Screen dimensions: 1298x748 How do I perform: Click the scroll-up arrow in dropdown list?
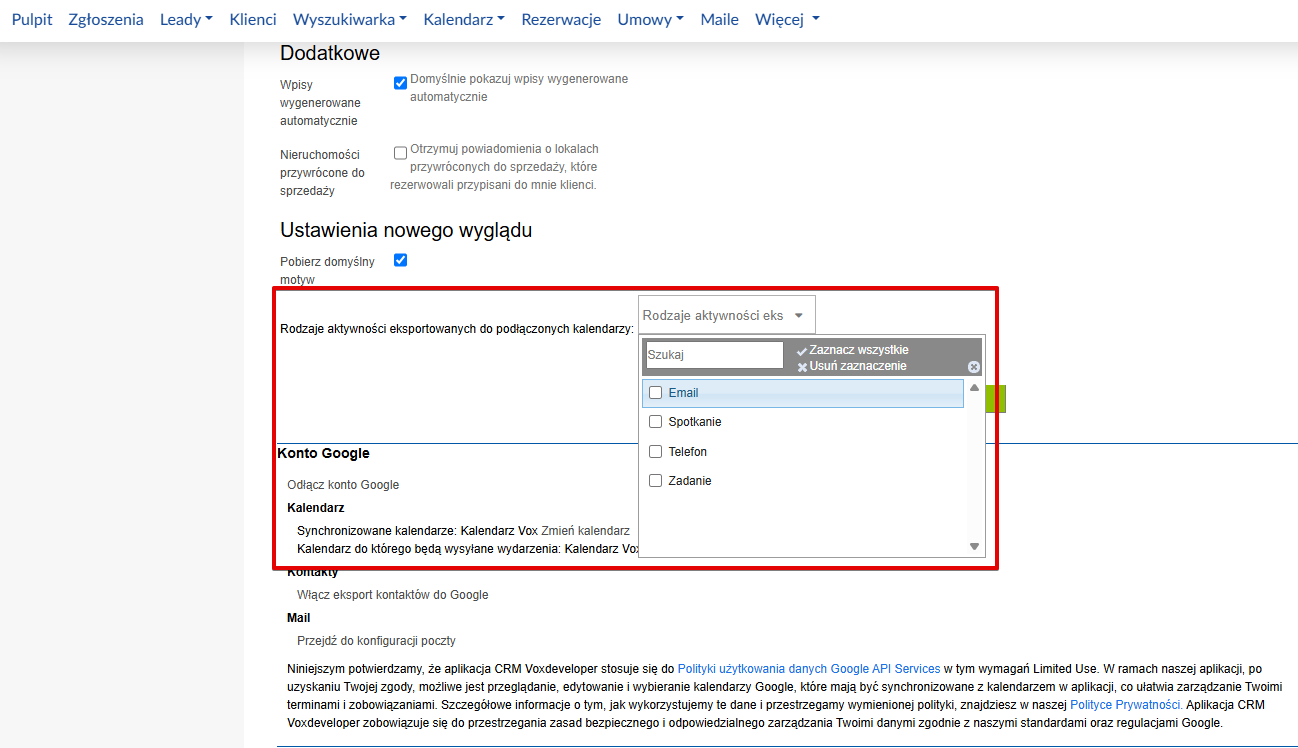click(x=974, y=388)
